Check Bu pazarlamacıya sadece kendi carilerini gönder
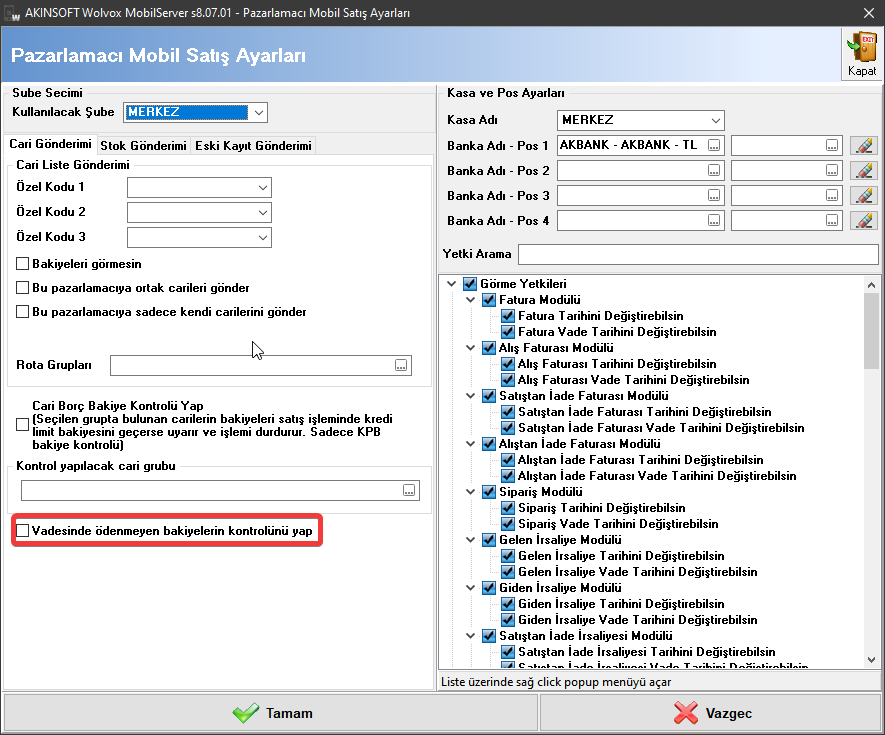This screenshot has width=885, height=735. 23,312
